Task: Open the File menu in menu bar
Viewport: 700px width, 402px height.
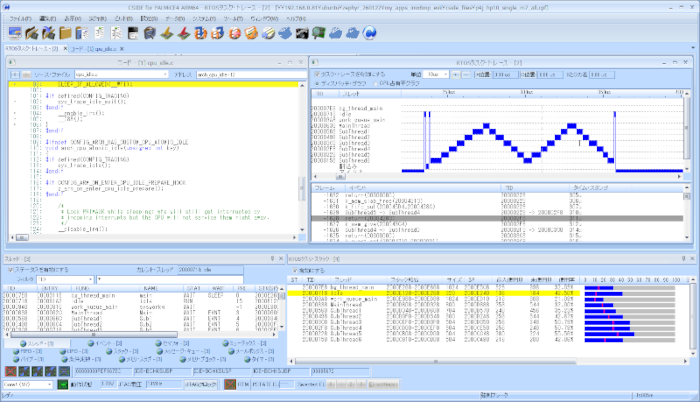Action: [x=20, y=18]
